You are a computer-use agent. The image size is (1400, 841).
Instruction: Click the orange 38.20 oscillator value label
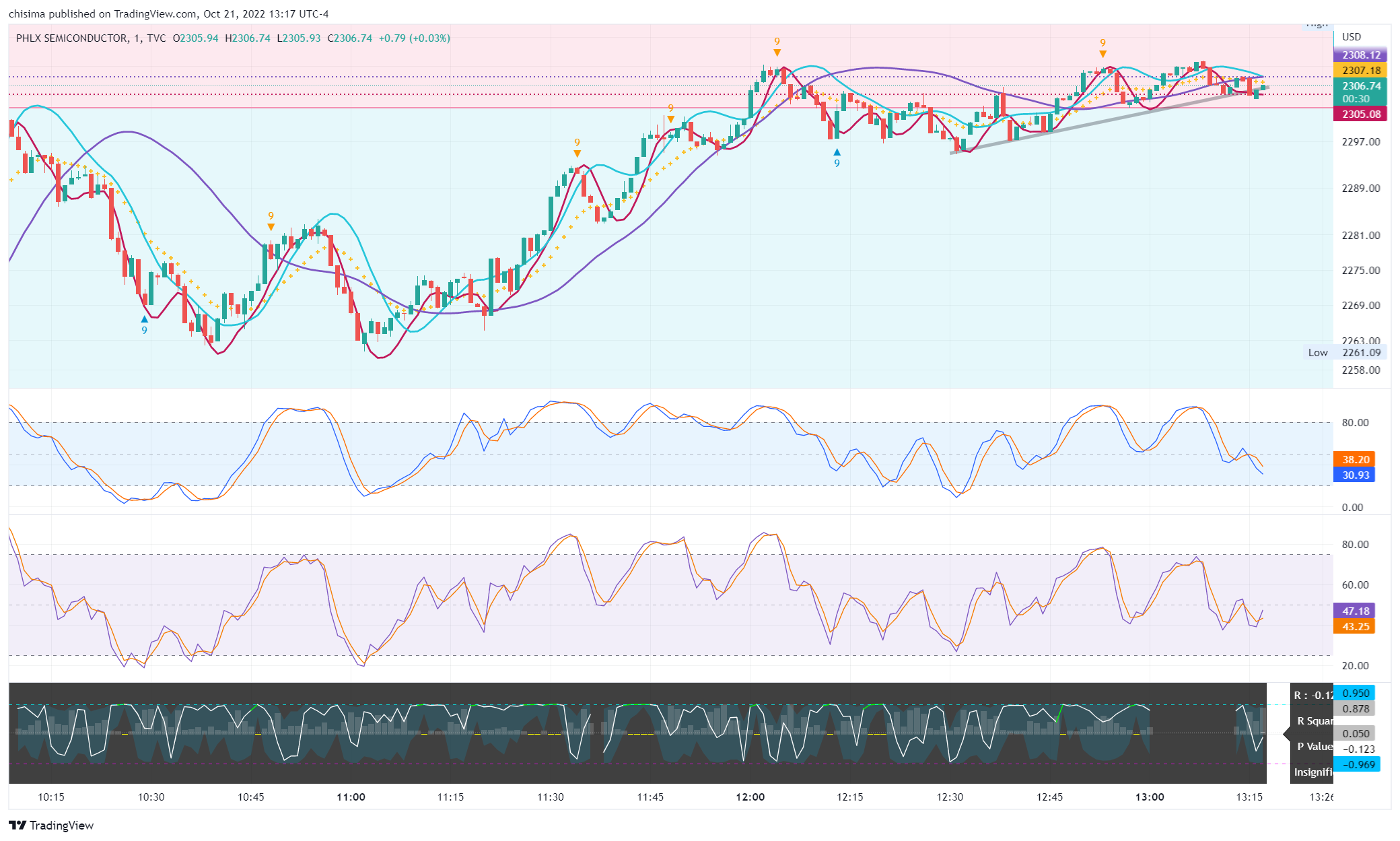1355,460
